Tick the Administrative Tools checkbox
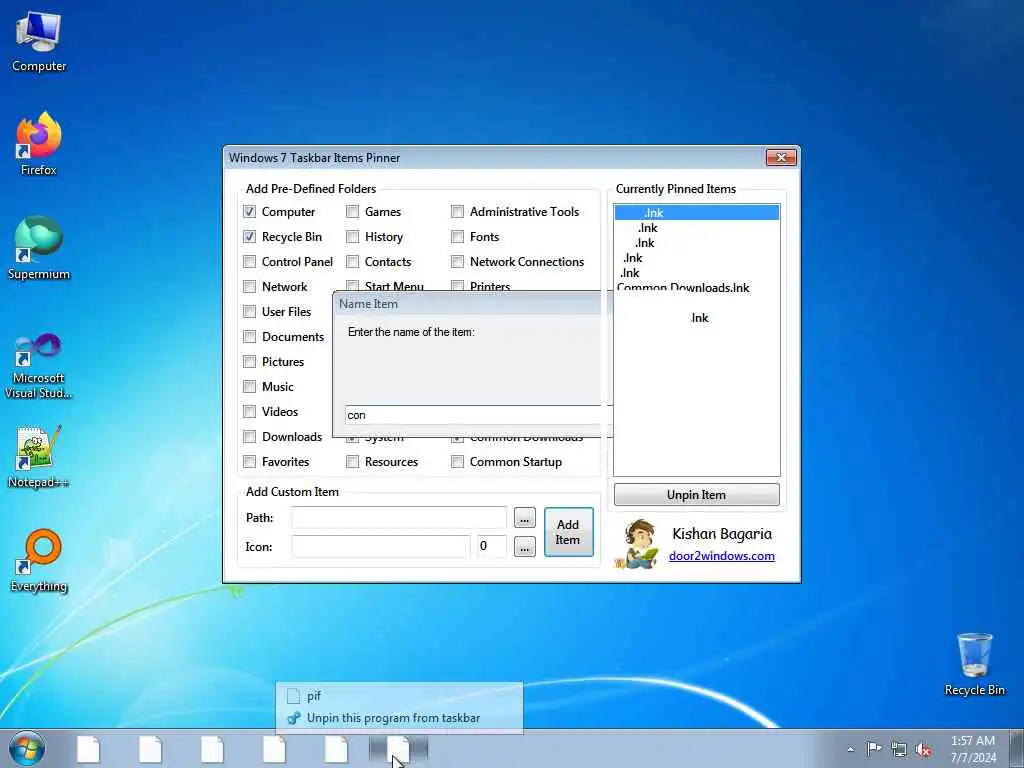 point(458,212)
